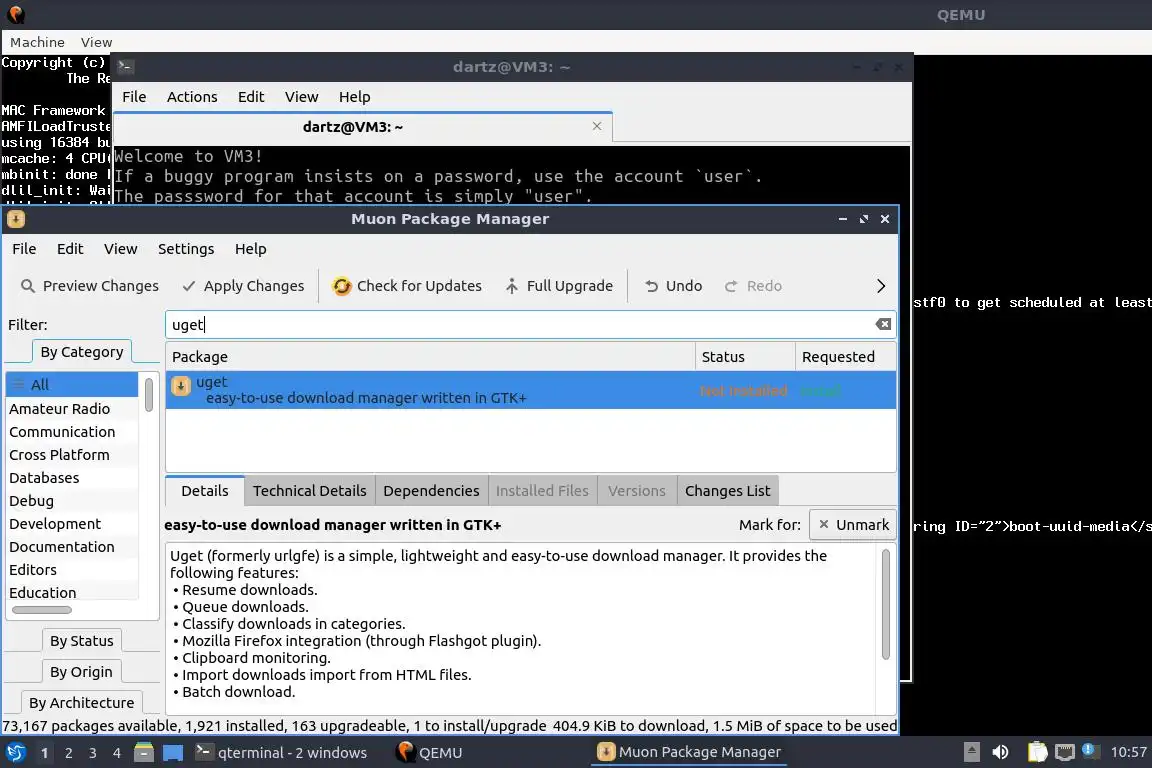Click the Requested column header
This screenshot has width=1152, height=768.
[x=846, y=356]
